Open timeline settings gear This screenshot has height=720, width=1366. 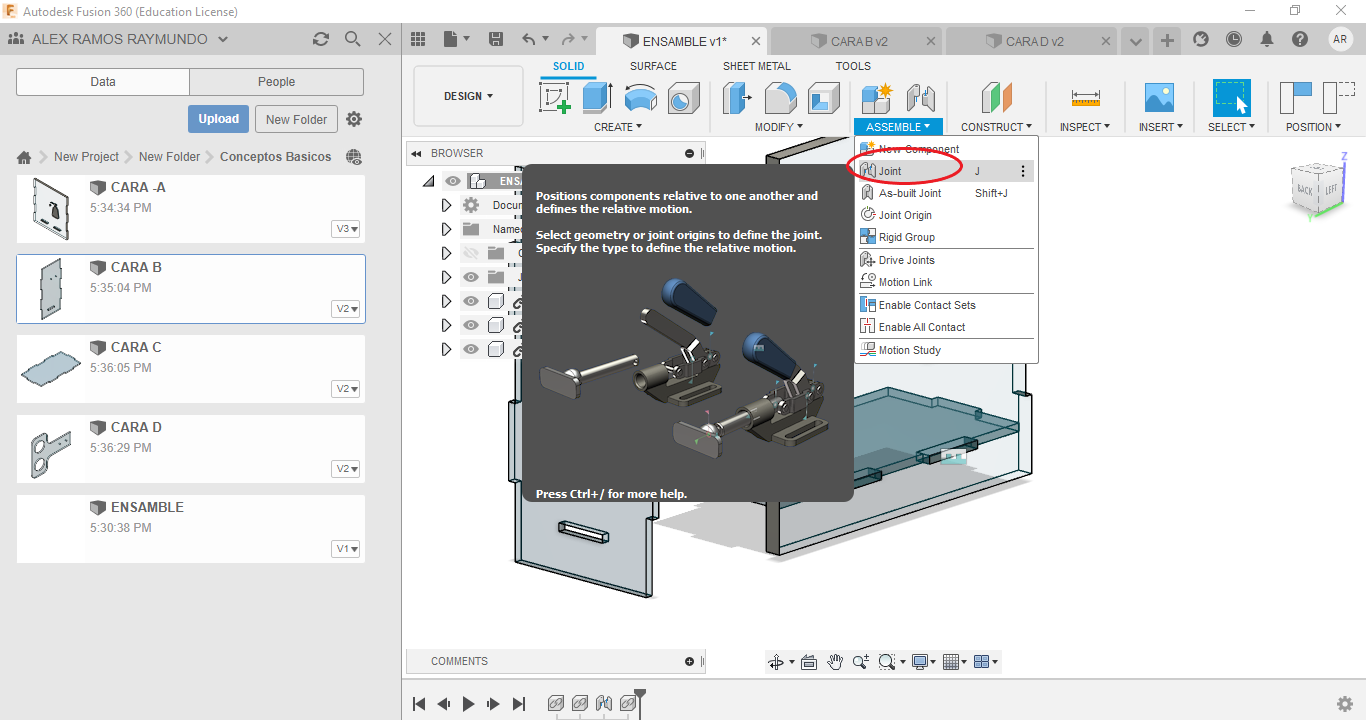click(x=1345, y=704)
